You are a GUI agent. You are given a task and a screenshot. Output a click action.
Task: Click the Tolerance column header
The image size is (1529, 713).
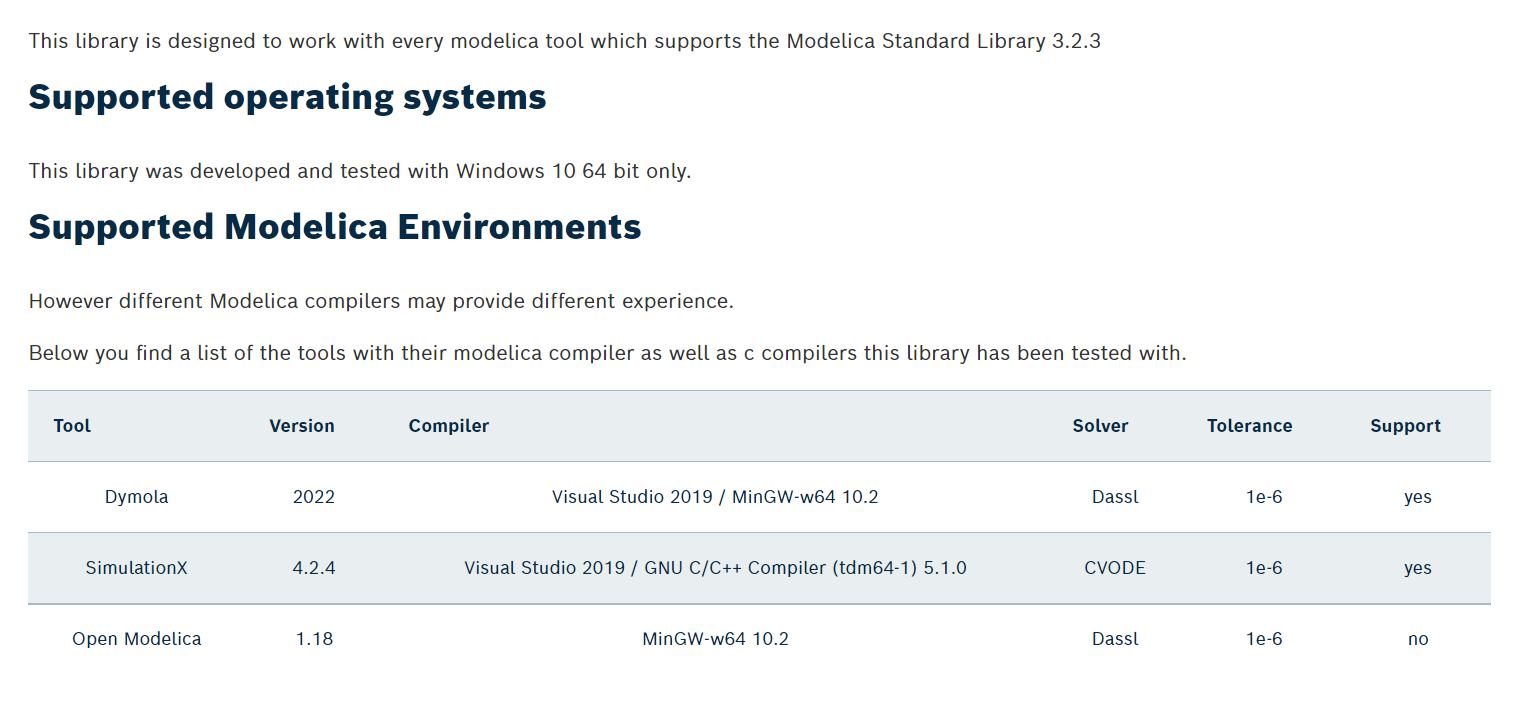(1249, 426)
